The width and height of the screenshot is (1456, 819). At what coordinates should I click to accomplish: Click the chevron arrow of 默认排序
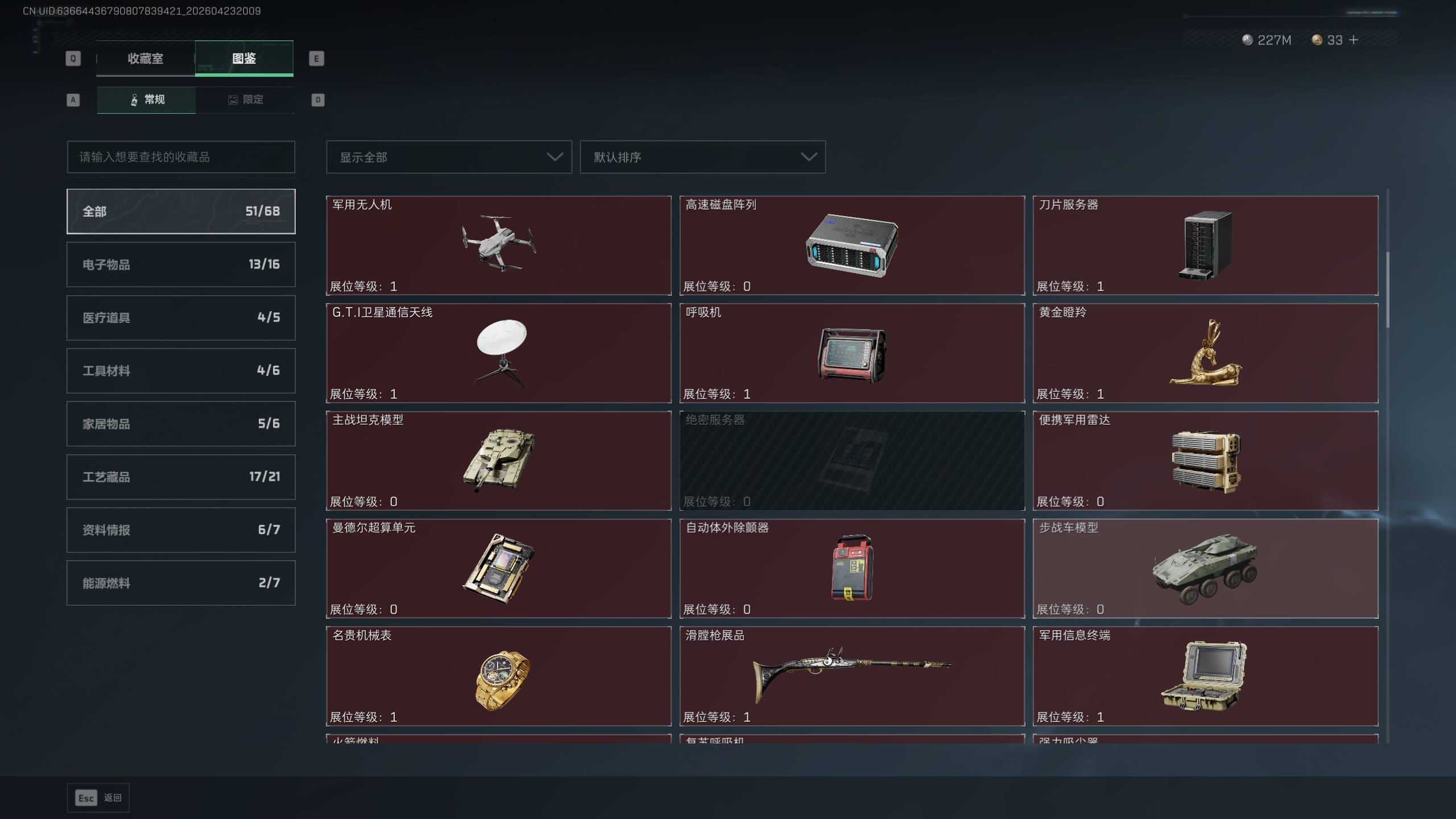[808, 157]
